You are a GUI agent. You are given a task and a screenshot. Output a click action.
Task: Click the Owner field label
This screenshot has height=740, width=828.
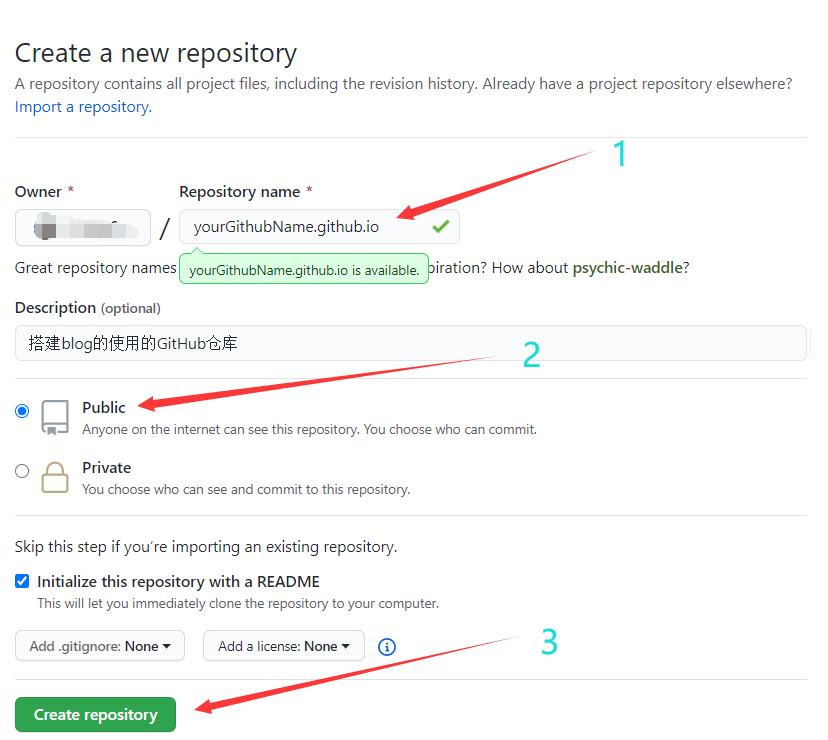(x=38, y=191)
